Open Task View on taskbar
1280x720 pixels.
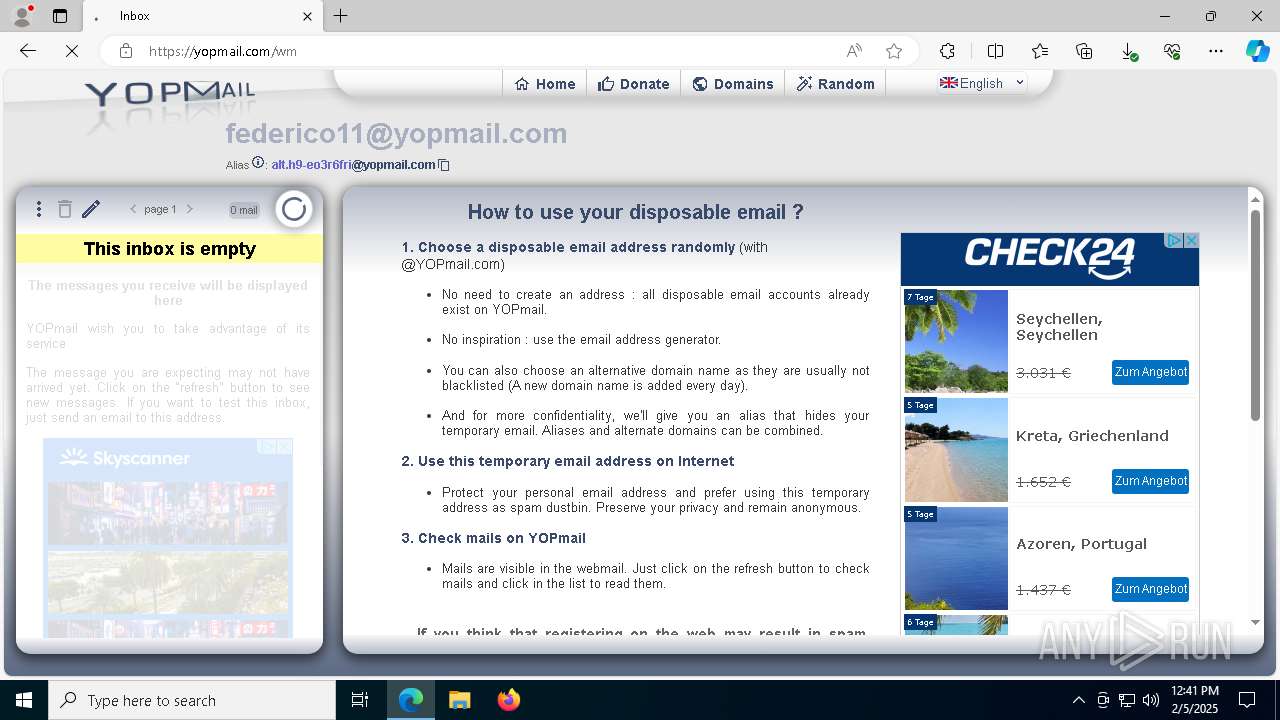pyautogui.click(x=360, y=700)
